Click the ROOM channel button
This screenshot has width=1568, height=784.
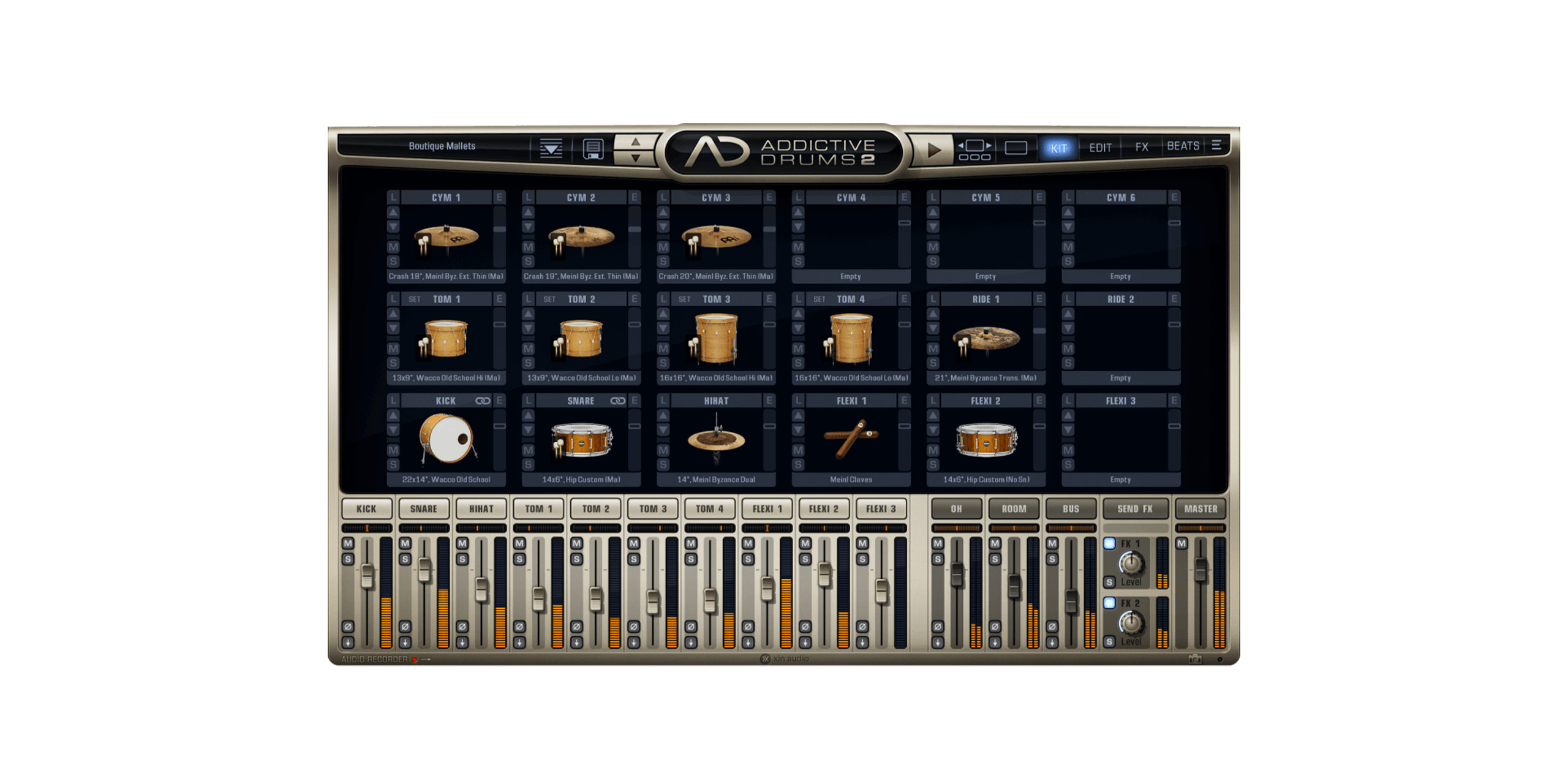[1013, 508]
